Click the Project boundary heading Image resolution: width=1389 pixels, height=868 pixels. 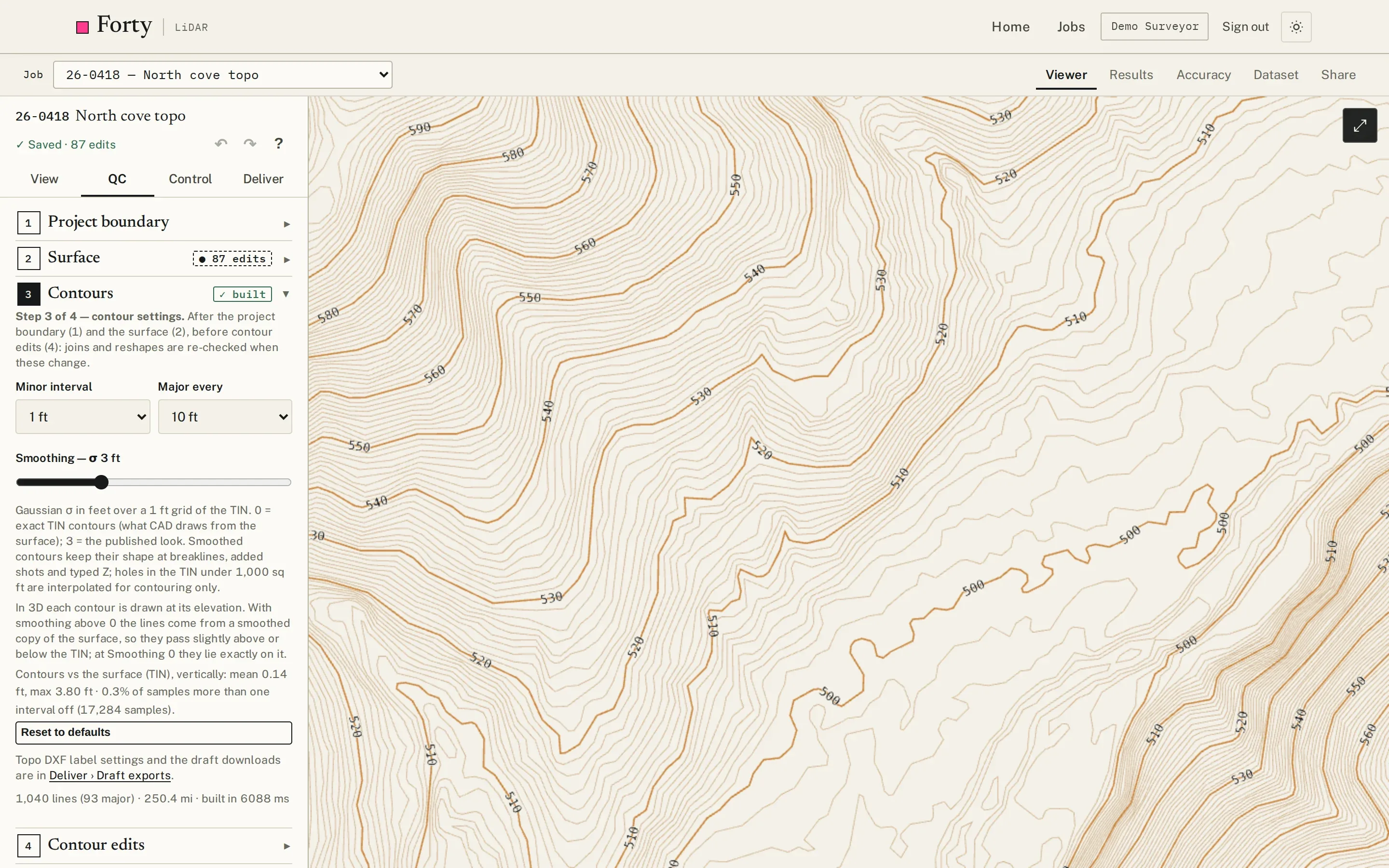tap(109, 222)
